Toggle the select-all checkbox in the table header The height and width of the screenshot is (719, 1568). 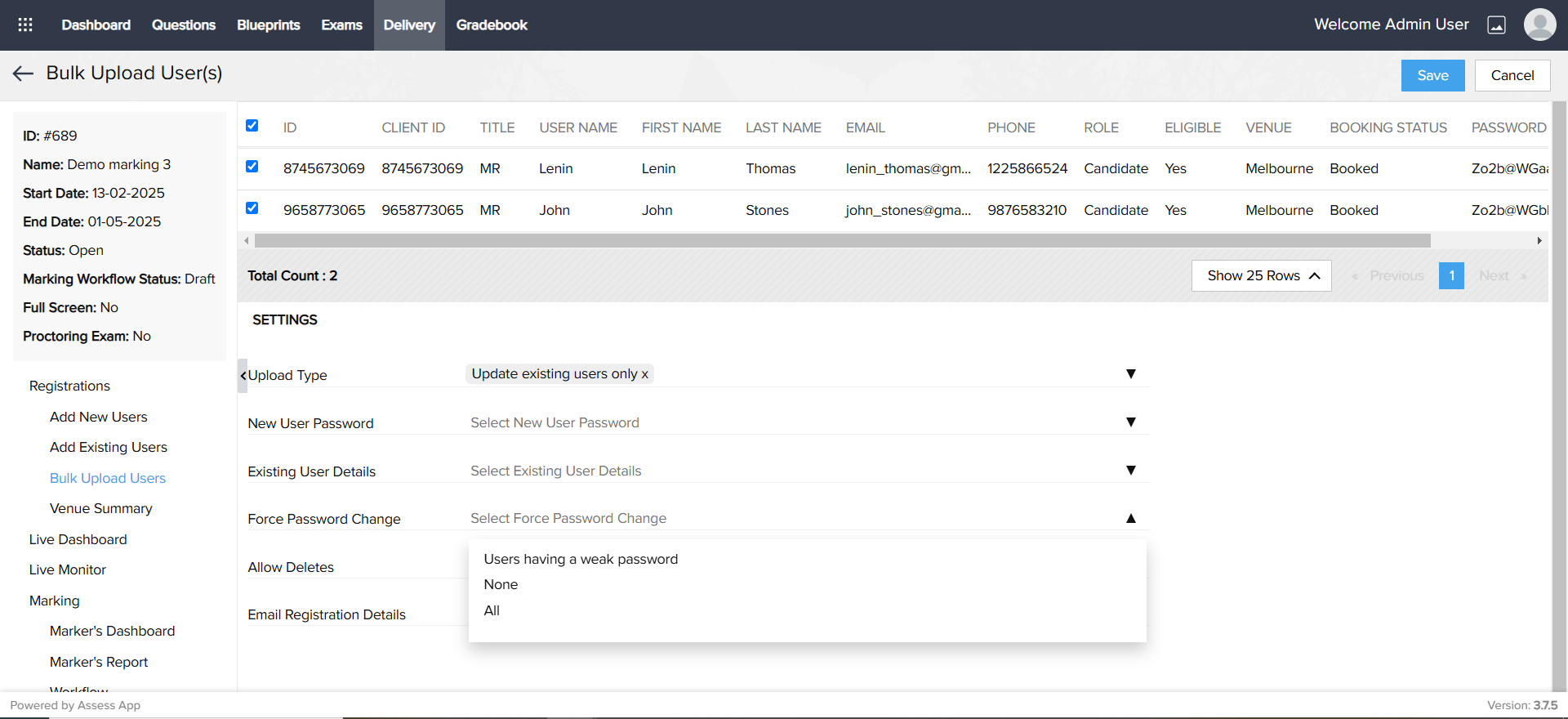(x=252, y=126)
